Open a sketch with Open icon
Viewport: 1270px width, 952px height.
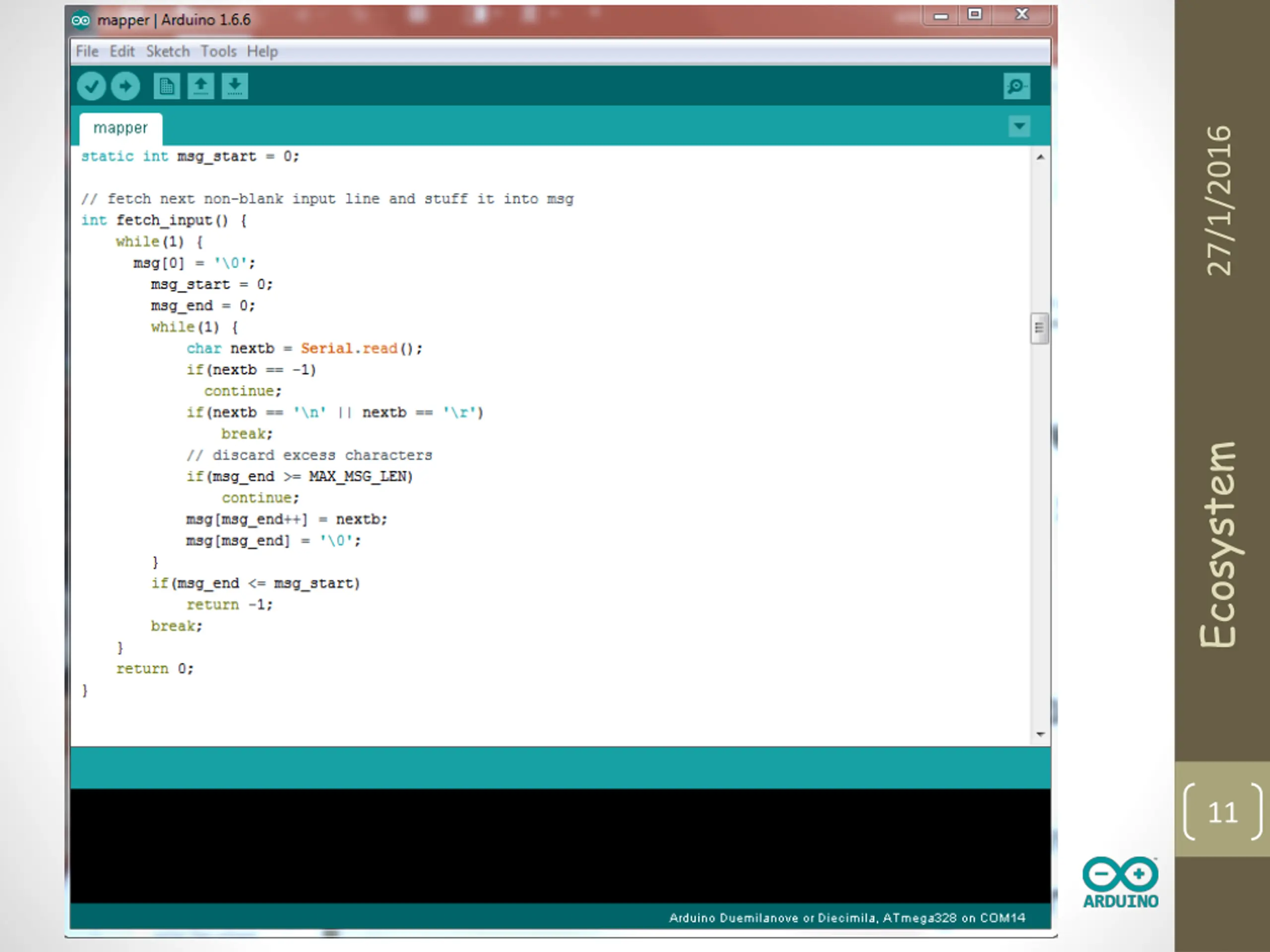pyautogui.click(x=200, y=87)
